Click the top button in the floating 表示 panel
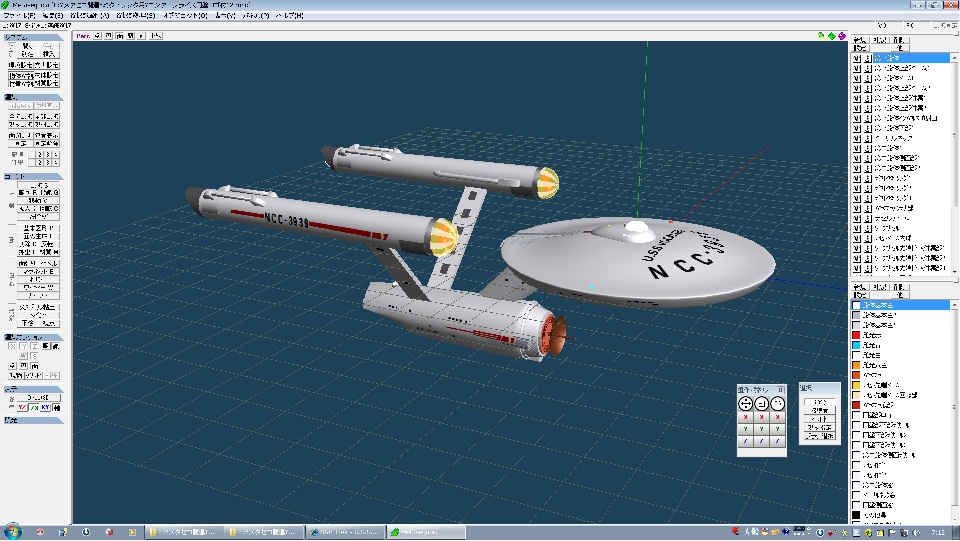The width and height of the screenshot is (960, 541). click(819, 401)
